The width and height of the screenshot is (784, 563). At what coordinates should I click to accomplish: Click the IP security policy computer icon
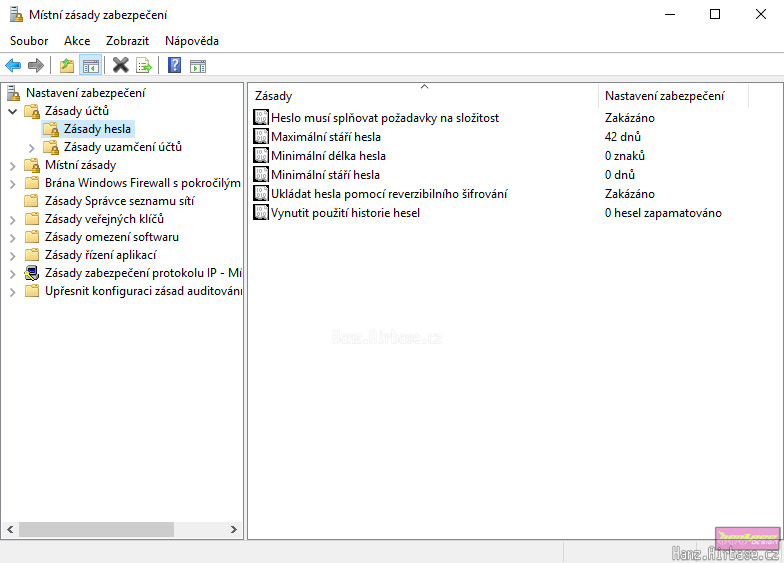(x=32, y=272)
